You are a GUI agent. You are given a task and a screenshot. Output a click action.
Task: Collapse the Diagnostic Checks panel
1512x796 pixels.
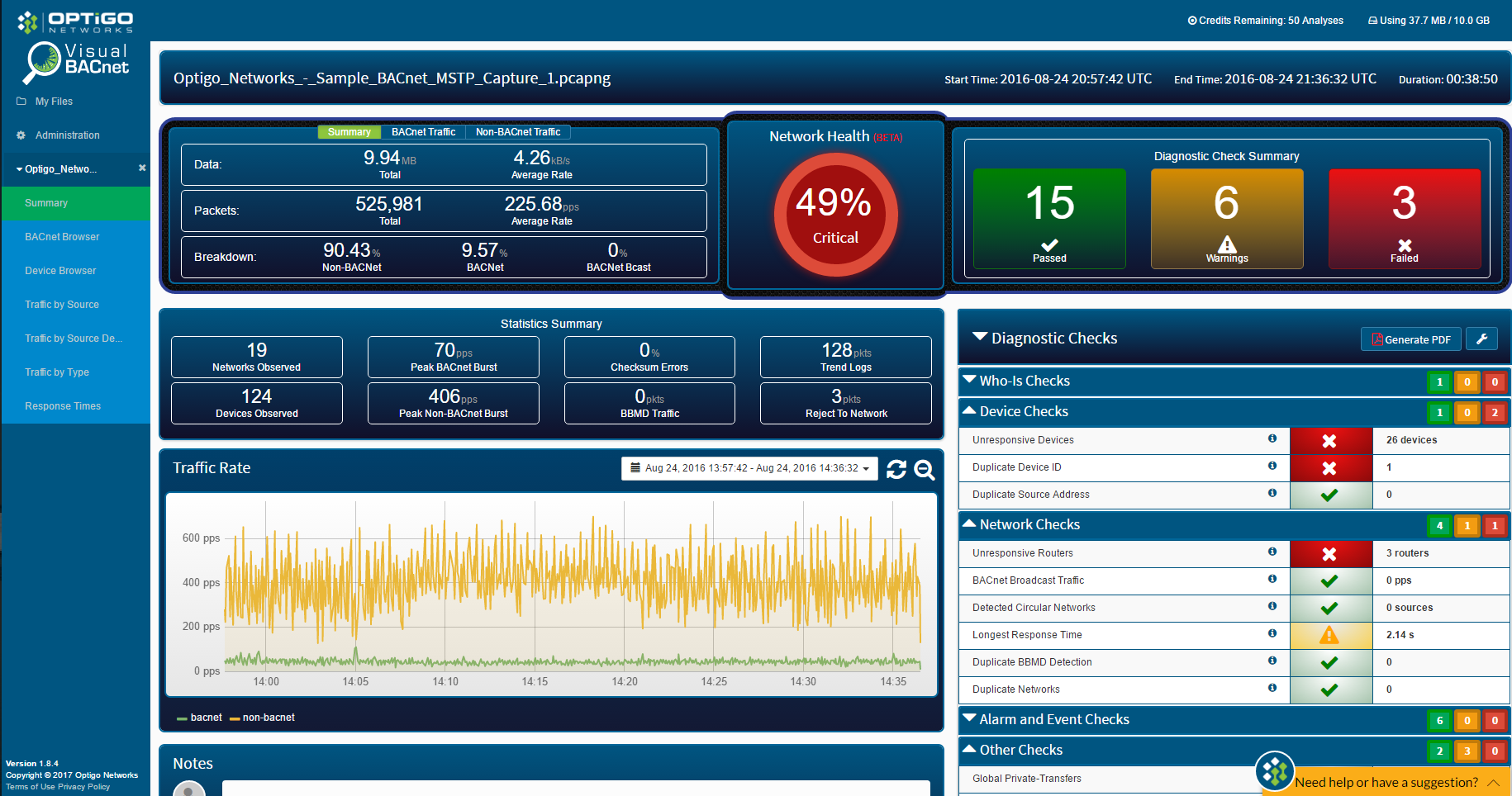(x=980, y=337)
